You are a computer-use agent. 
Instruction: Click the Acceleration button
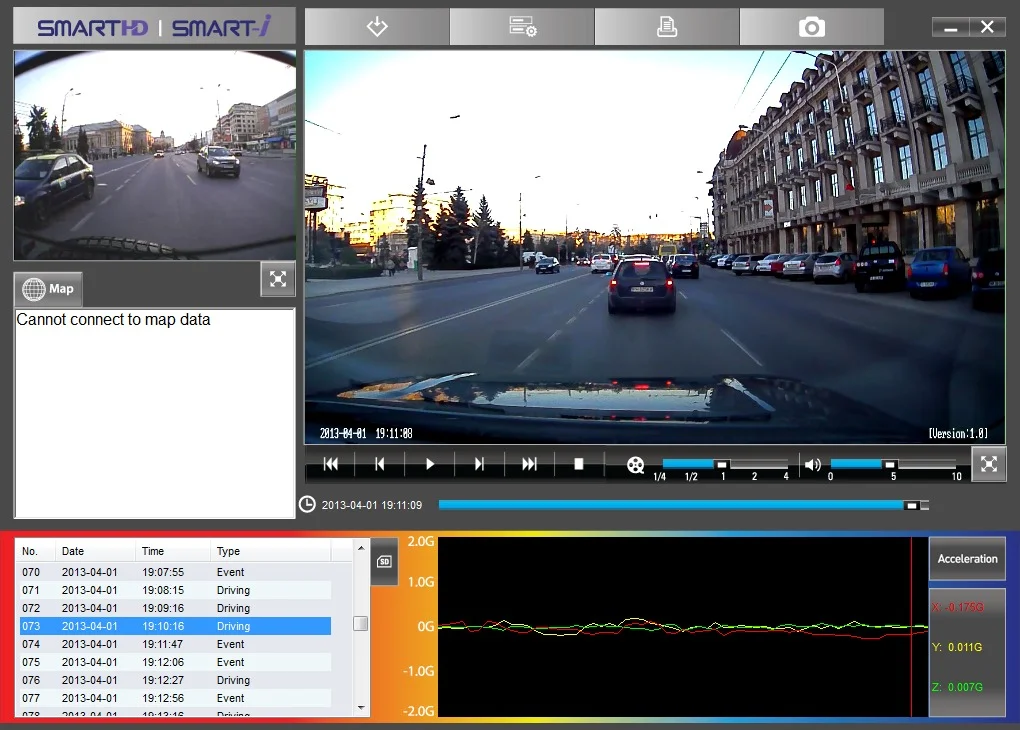[967, 559]
